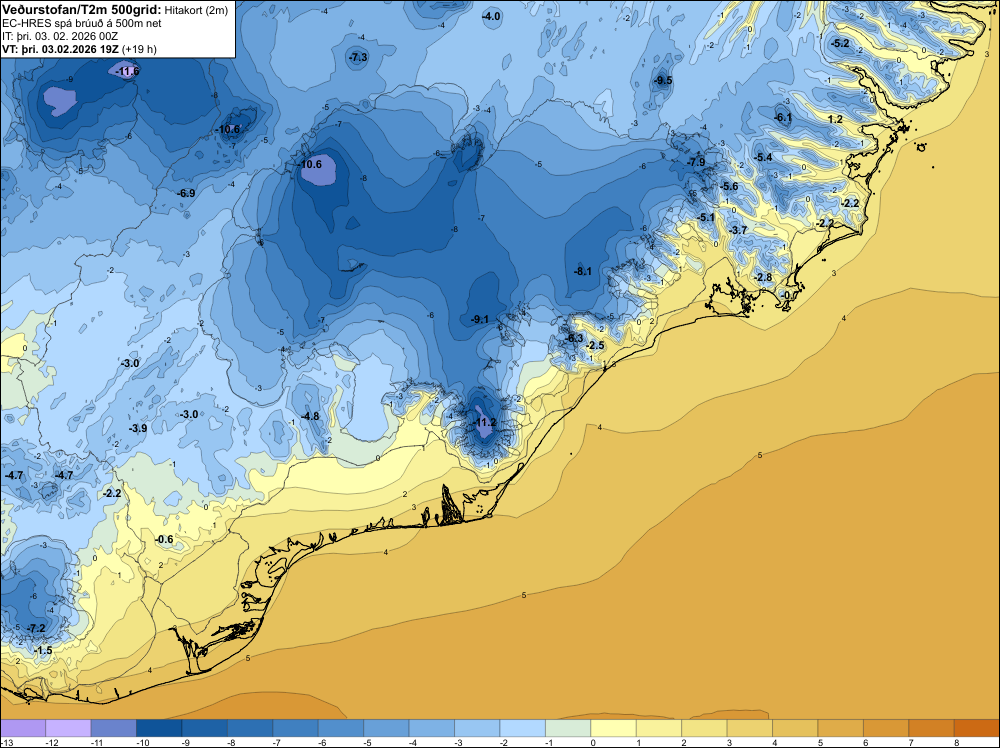
Task: Click the 'VT: þri. 03.02.2026 19Z' valid time
Action: [61, 48]
